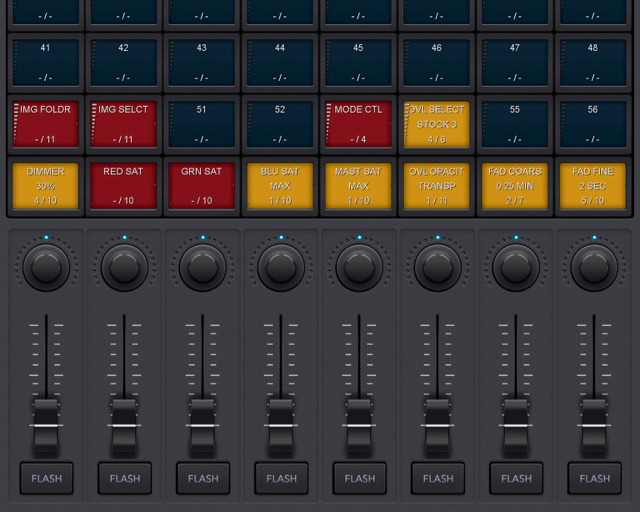Click the rotary knob below BLU SAT

[281, 267]
